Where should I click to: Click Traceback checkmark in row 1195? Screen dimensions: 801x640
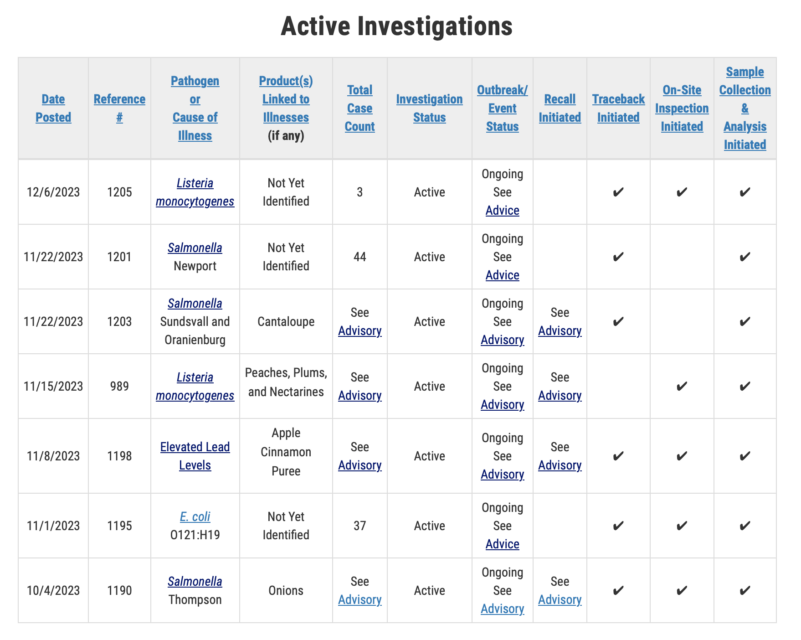click(x=618, y=526)
